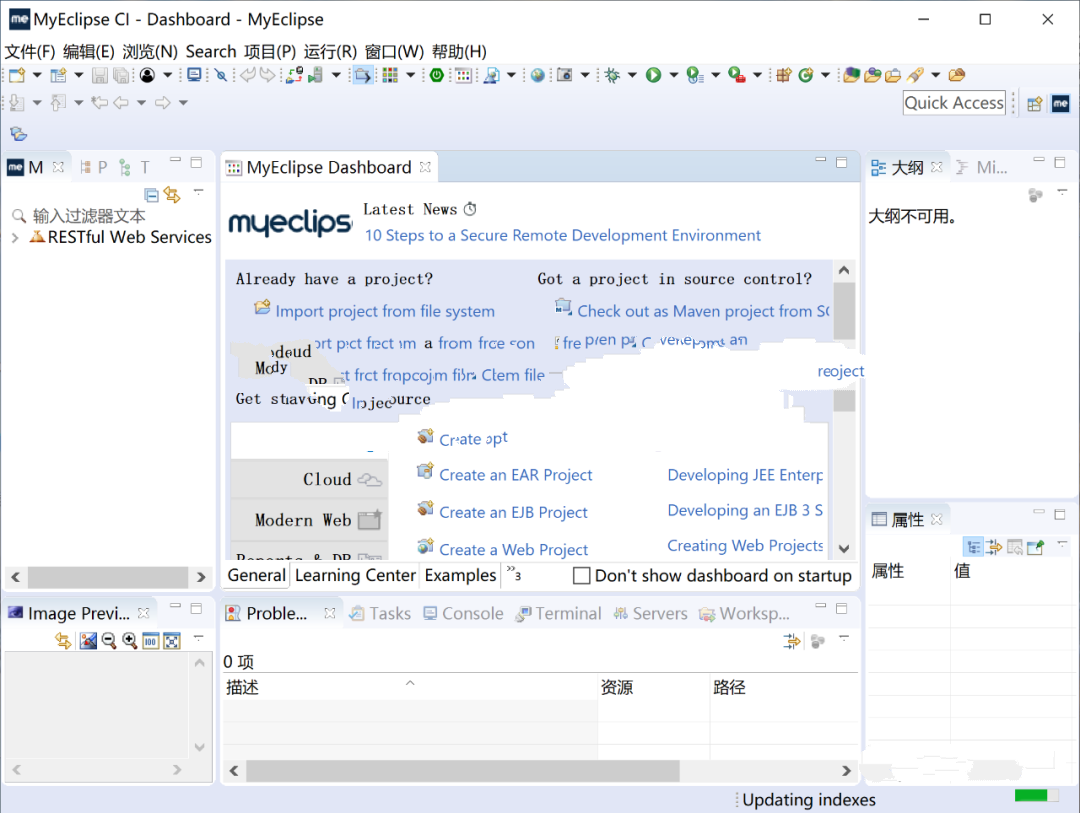Click the Last Edit Location icon
1080x813 pixels.
[x=100, y=103]
